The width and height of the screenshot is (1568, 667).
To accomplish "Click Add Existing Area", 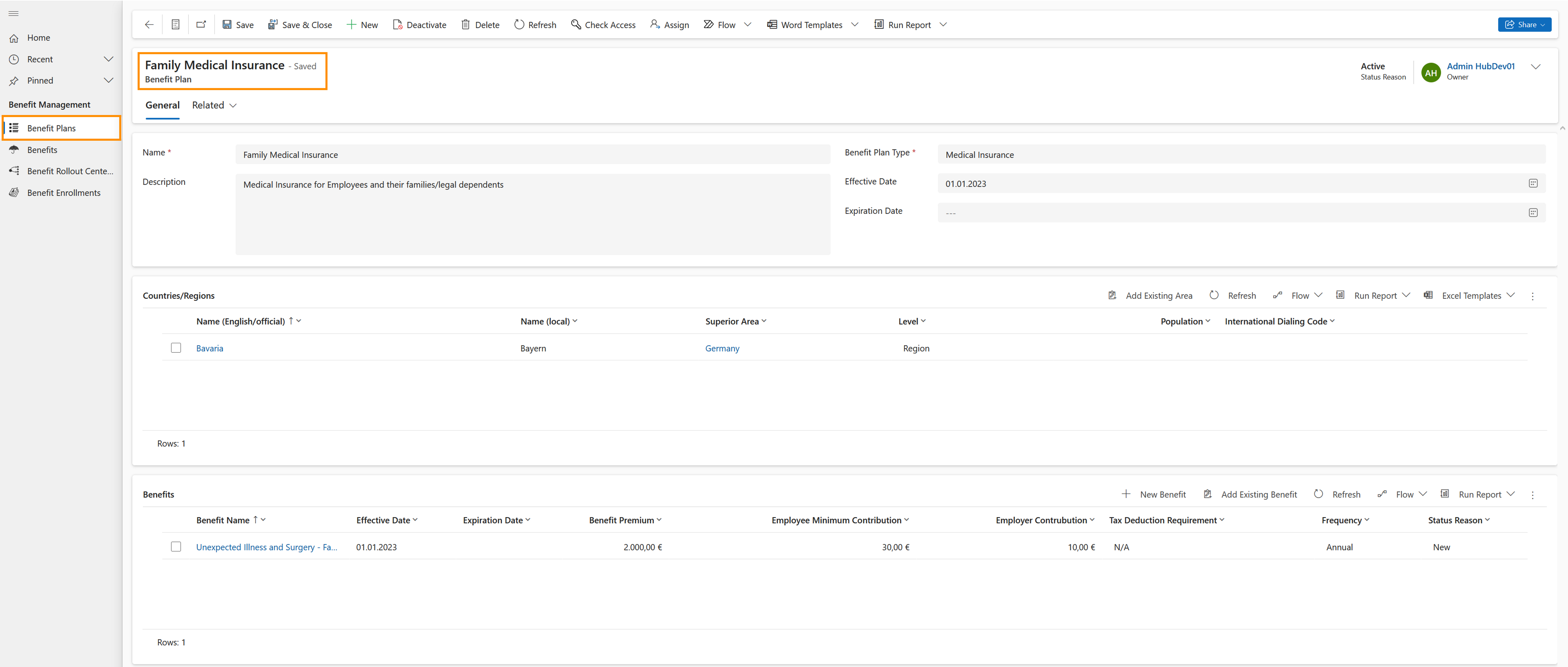I will coord(1150,296).
